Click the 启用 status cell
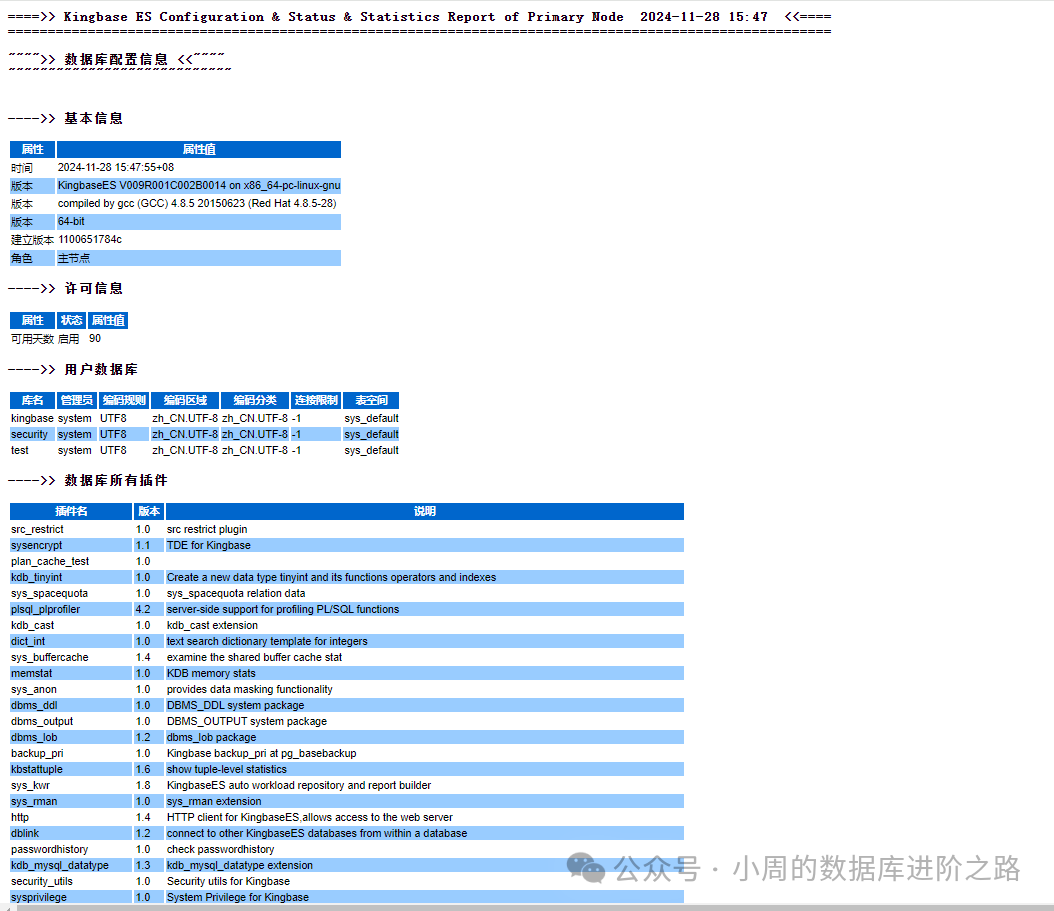Image resolution: width=1054 pixels, height=911 pixels. (x=69, y=339)
